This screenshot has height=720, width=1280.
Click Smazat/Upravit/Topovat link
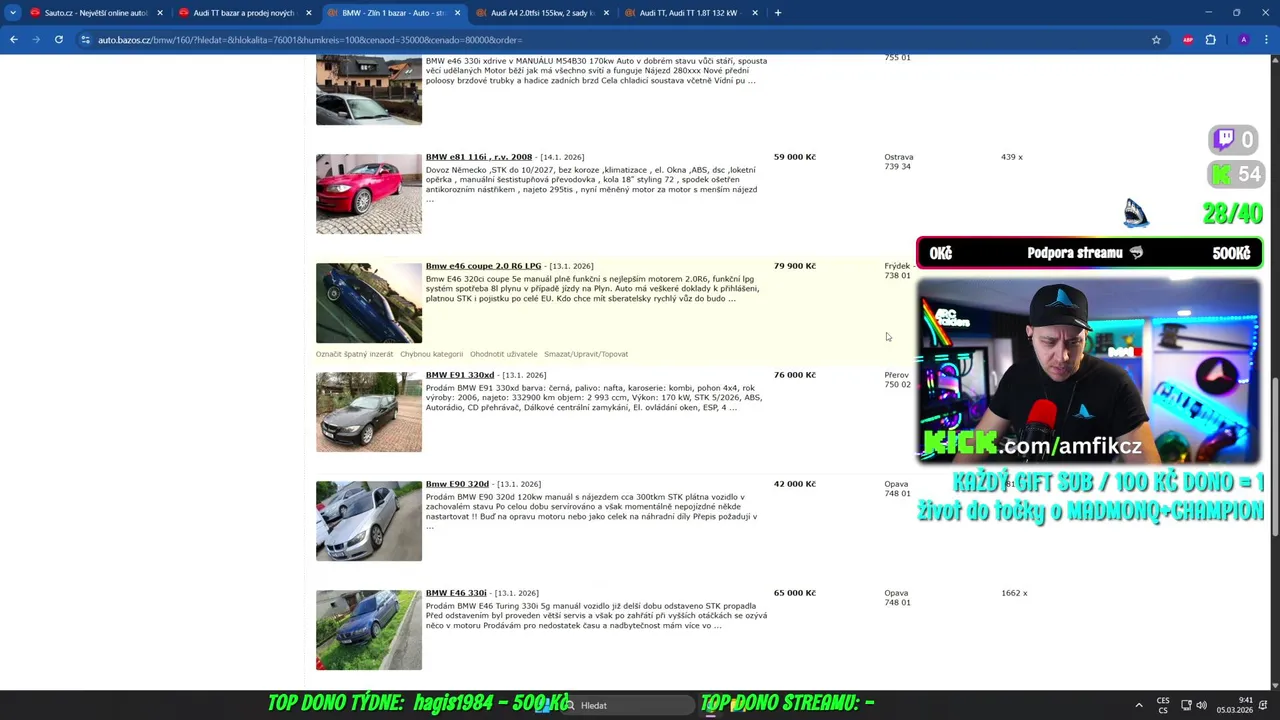[x=586, y=354]
